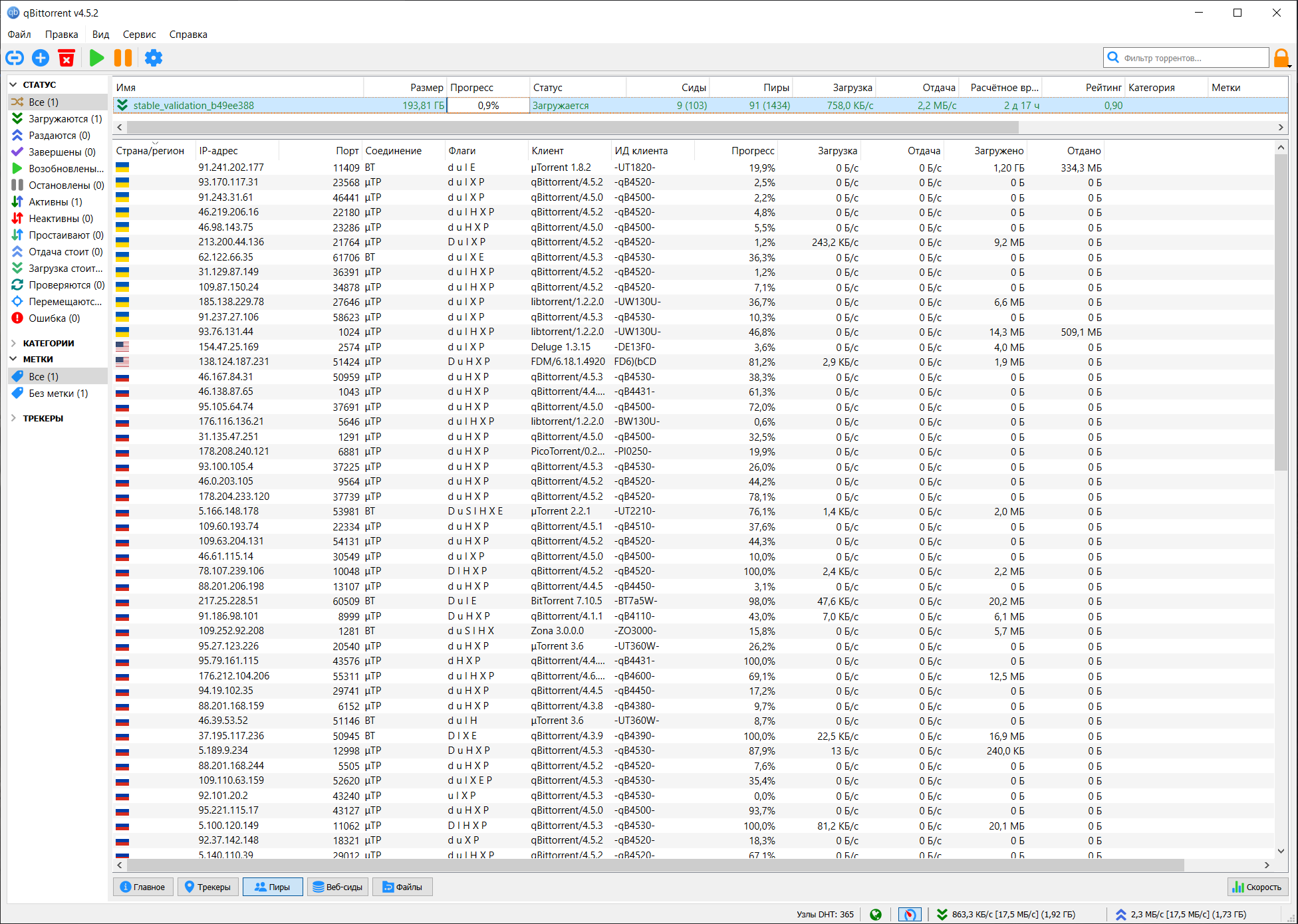Click the torrent list horizontal scrollbar track
Viewport: 1298px width, 924px height.
click(x=1146, y=127)
